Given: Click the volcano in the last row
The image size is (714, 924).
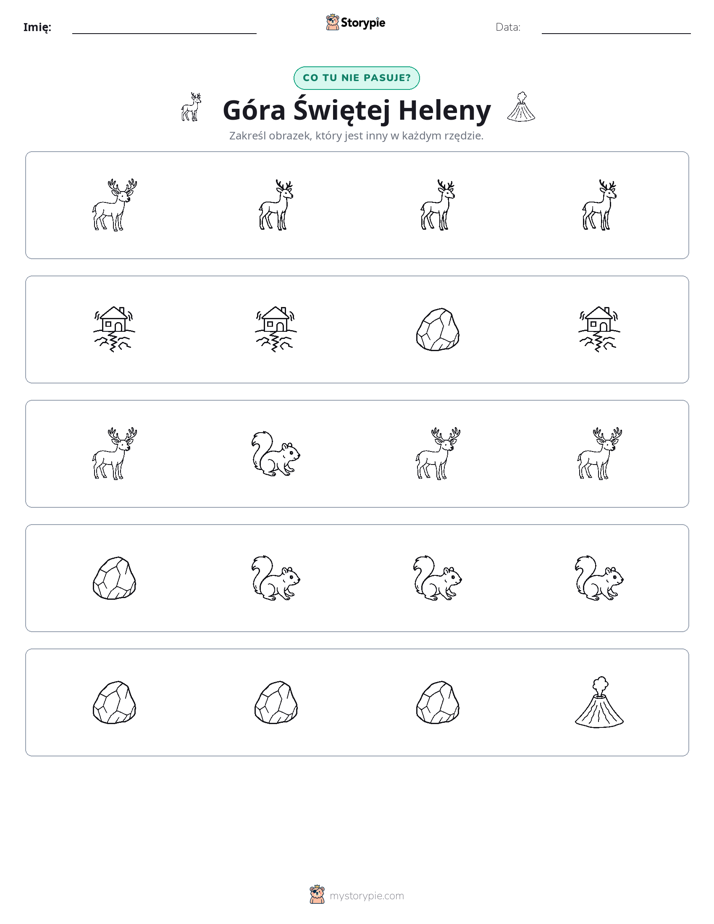Looking at the screenshot, I should [x=599, y=702].
